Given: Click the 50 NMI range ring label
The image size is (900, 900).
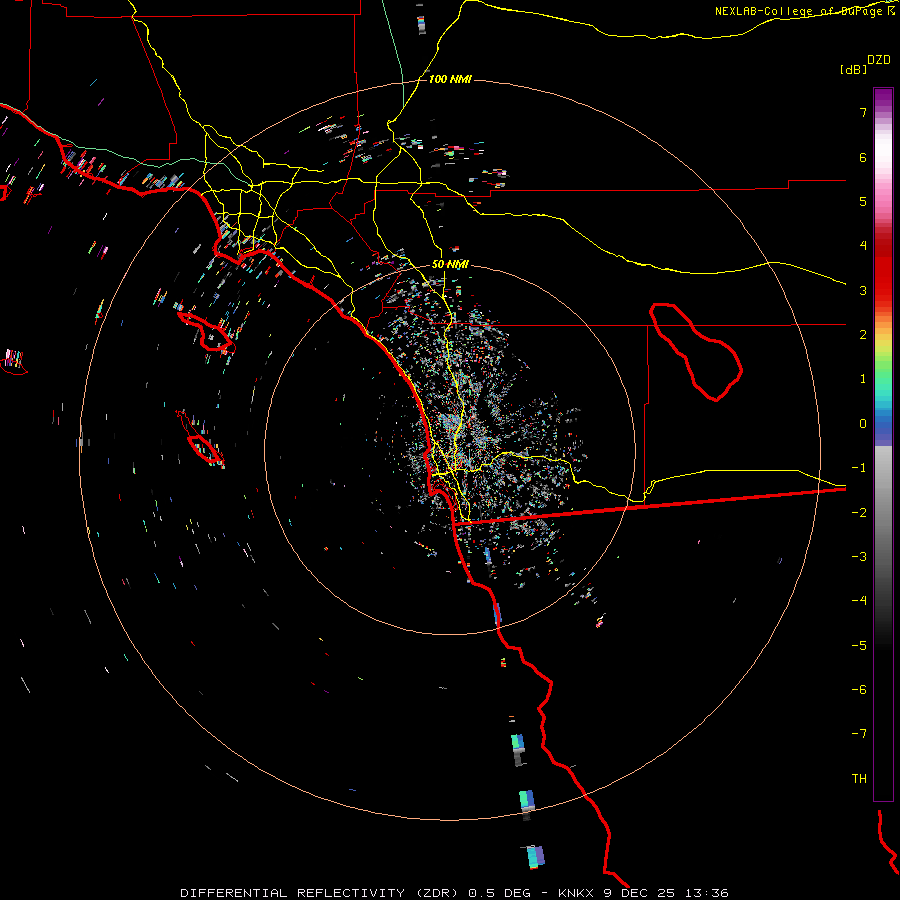Looking at the screenshot, I should pyautogui.click(x=450, y=264).
